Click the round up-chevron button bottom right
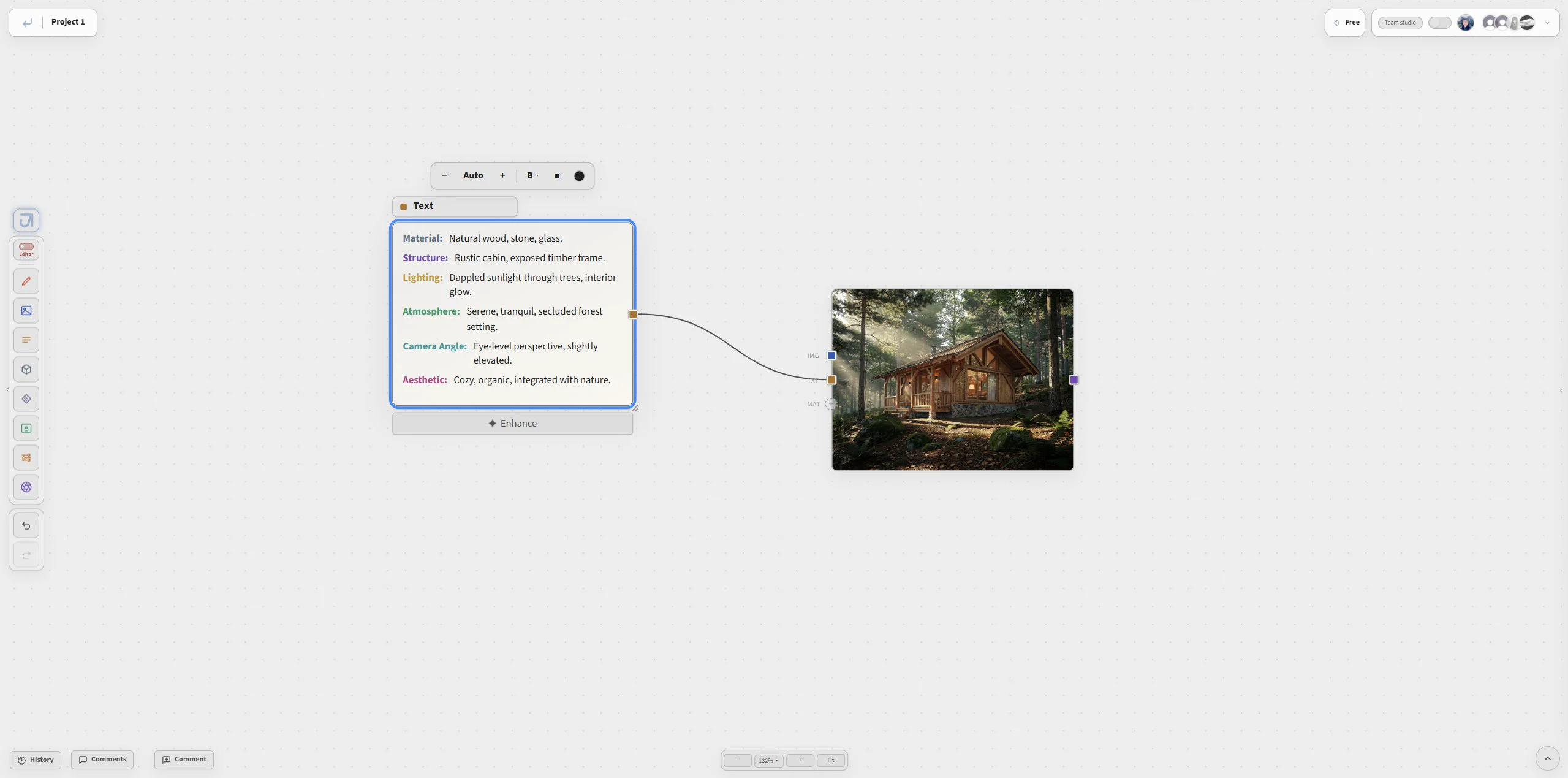Screen dimensions: 1568x778 pos(1547,758)
